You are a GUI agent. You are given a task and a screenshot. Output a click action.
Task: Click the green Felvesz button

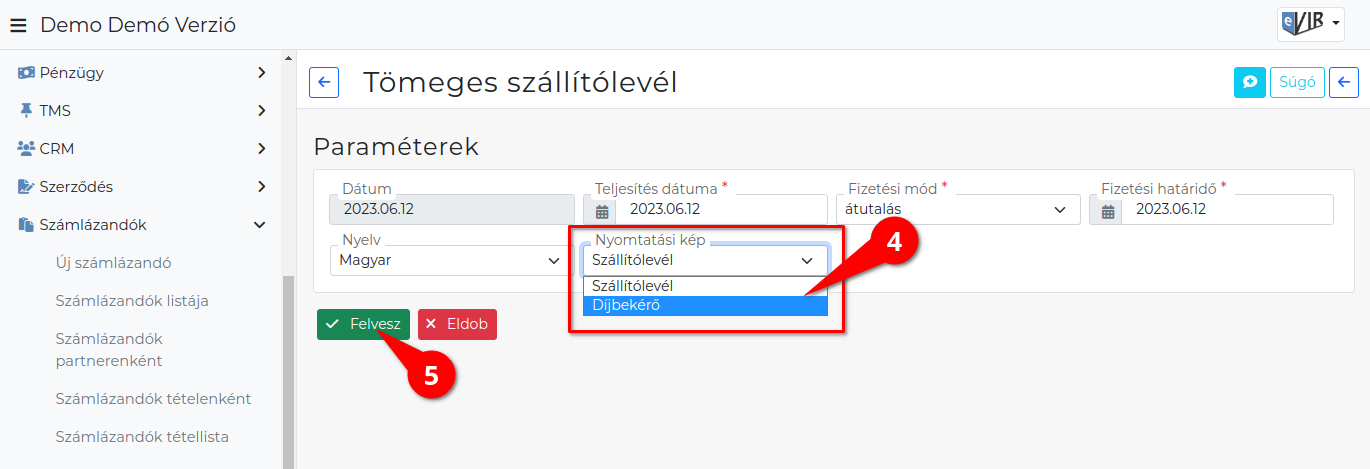click(363, 324)
